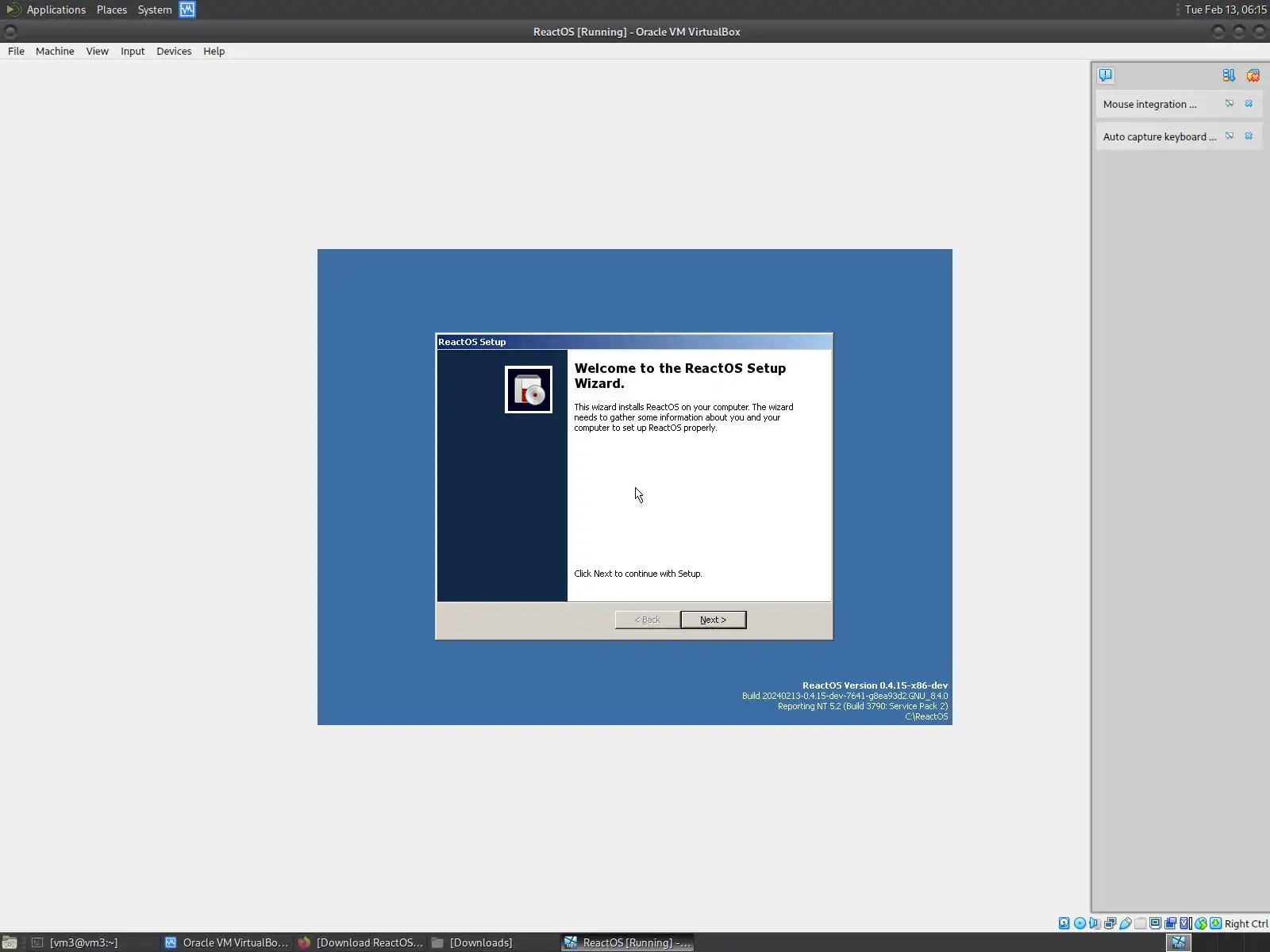Click the Reporting NT 5.2 text line
Image resolution: width=1270 pixels, height=952 pixels.
point(863,706)
